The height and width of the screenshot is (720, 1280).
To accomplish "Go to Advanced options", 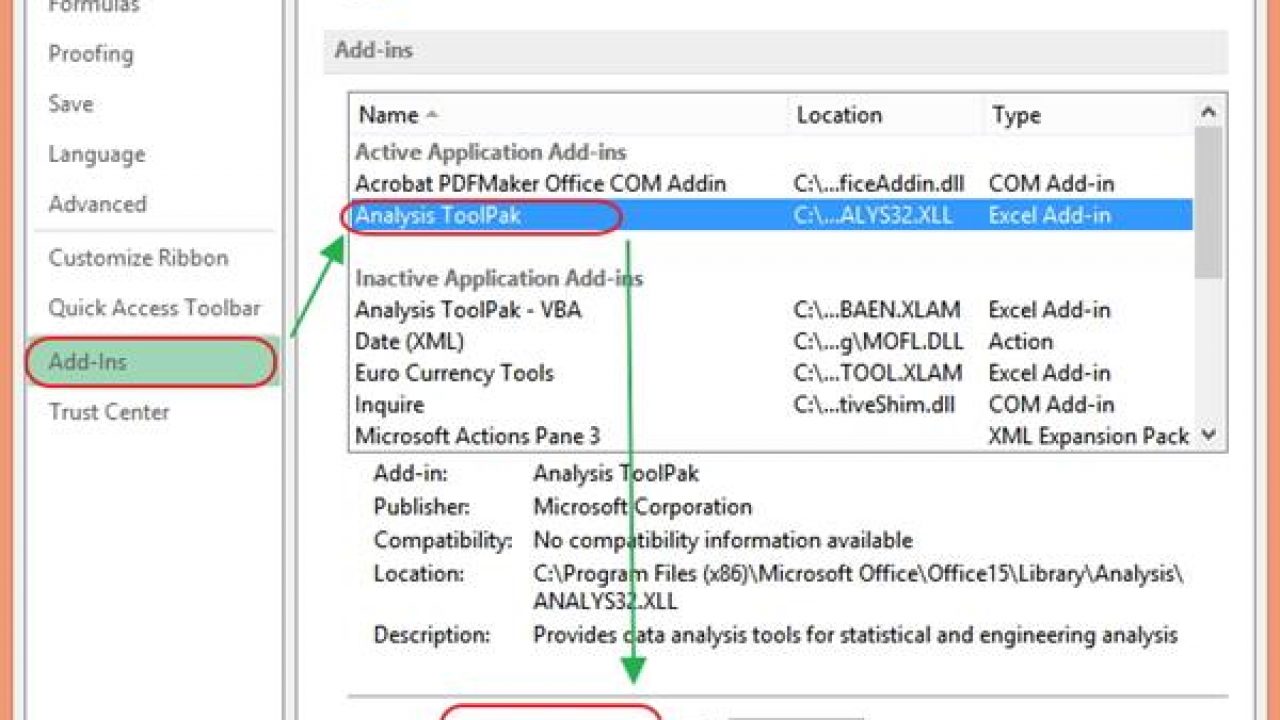I will pyautogui.click(x=98, y=204).
